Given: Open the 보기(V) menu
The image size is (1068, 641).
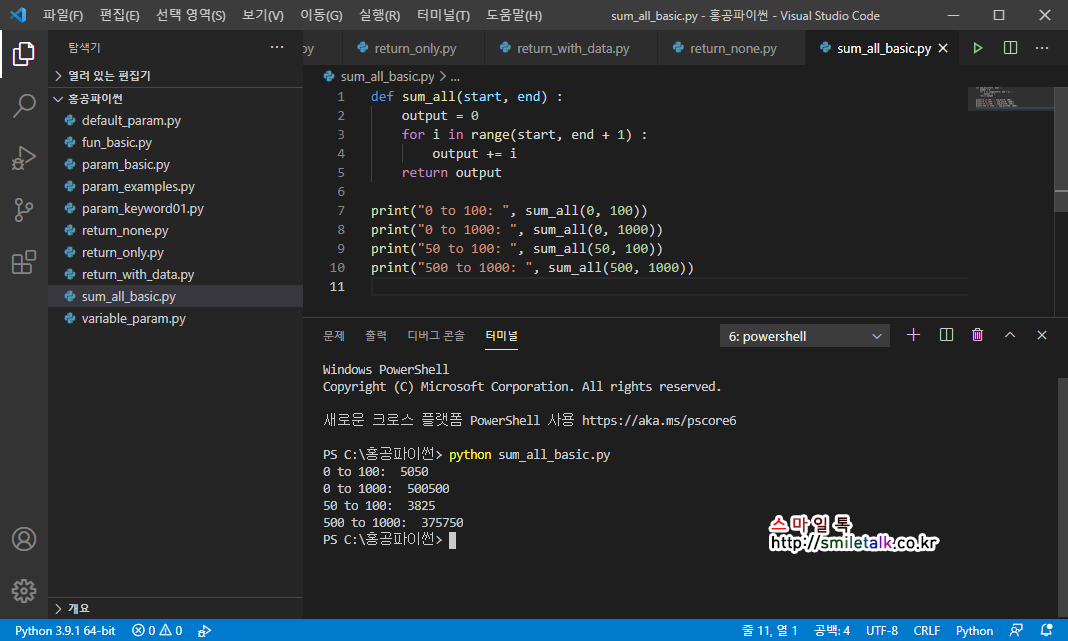Looking at the screenshot, I should (263, 15).
